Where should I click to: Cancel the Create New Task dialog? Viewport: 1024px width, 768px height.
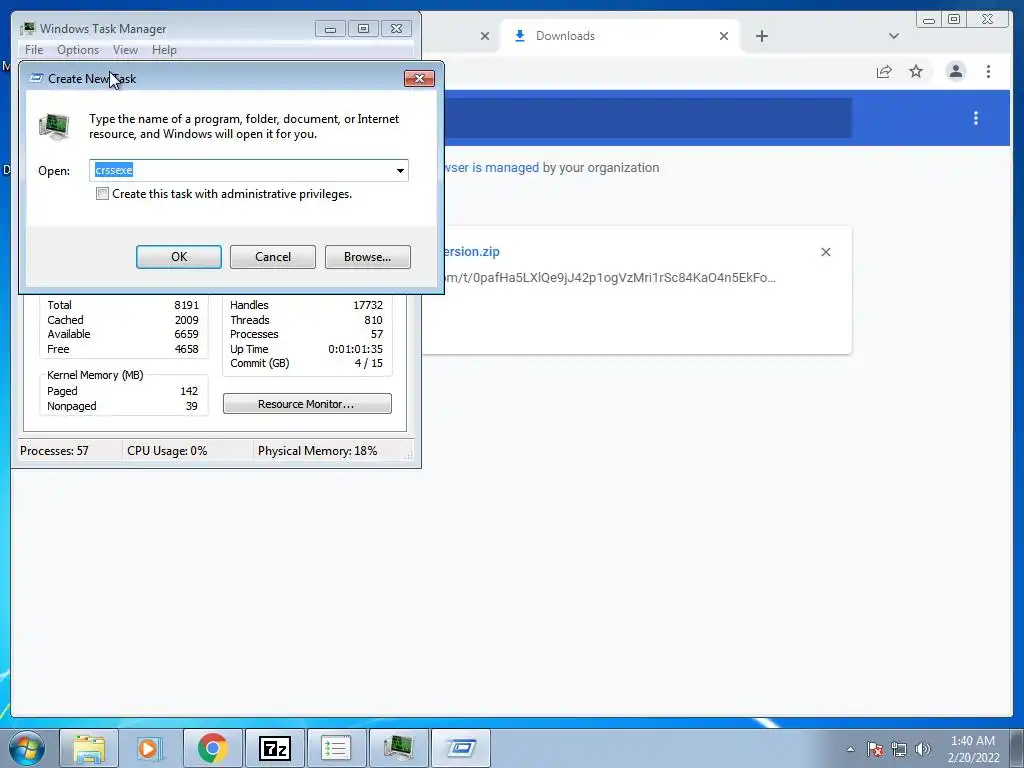pos(273,257)
